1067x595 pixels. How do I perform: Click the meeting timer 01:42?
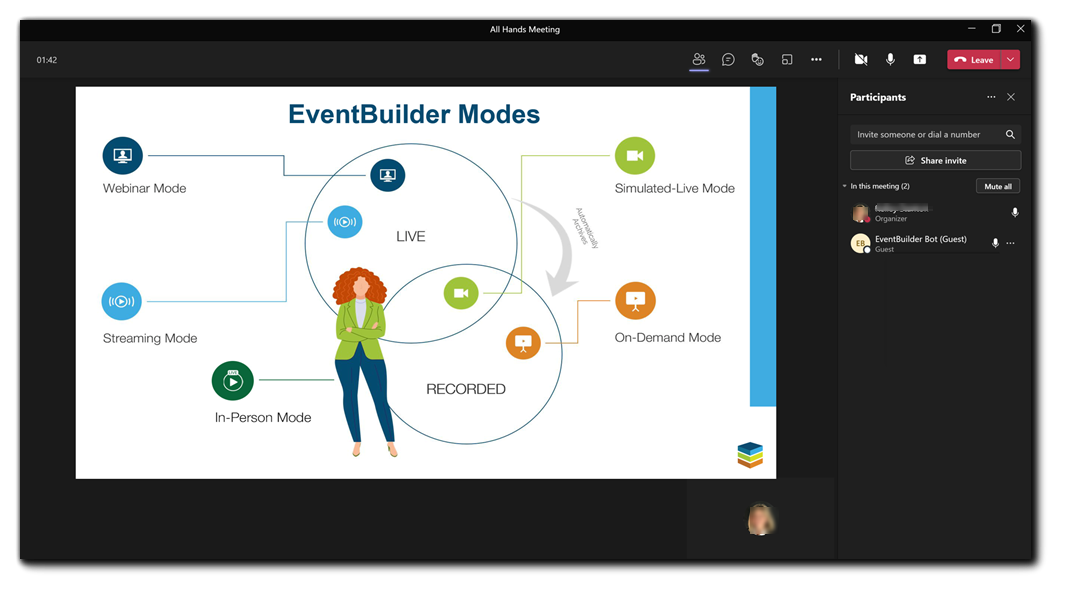click(47, 60)
